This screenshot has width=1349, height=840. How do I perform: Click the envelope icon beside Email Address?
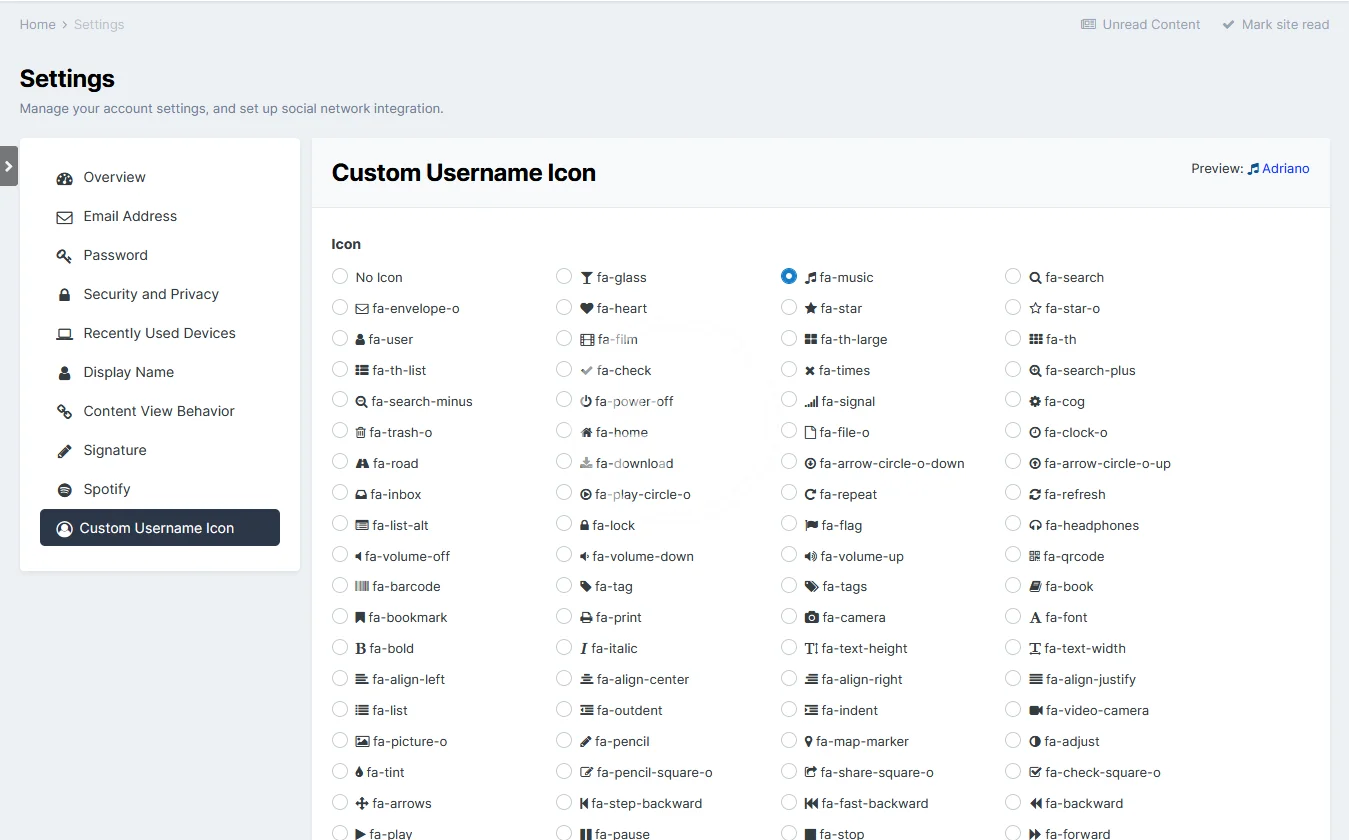pos(65,217)
